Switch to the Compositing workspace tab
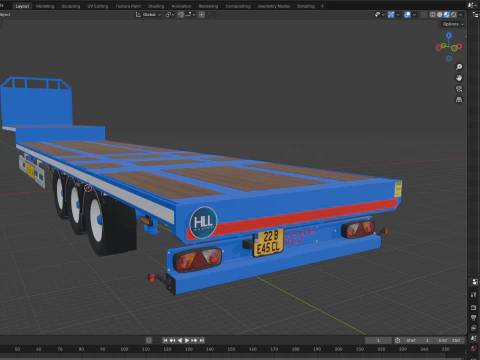The width and height of the screenshot is (480, 360). point(238,6)
